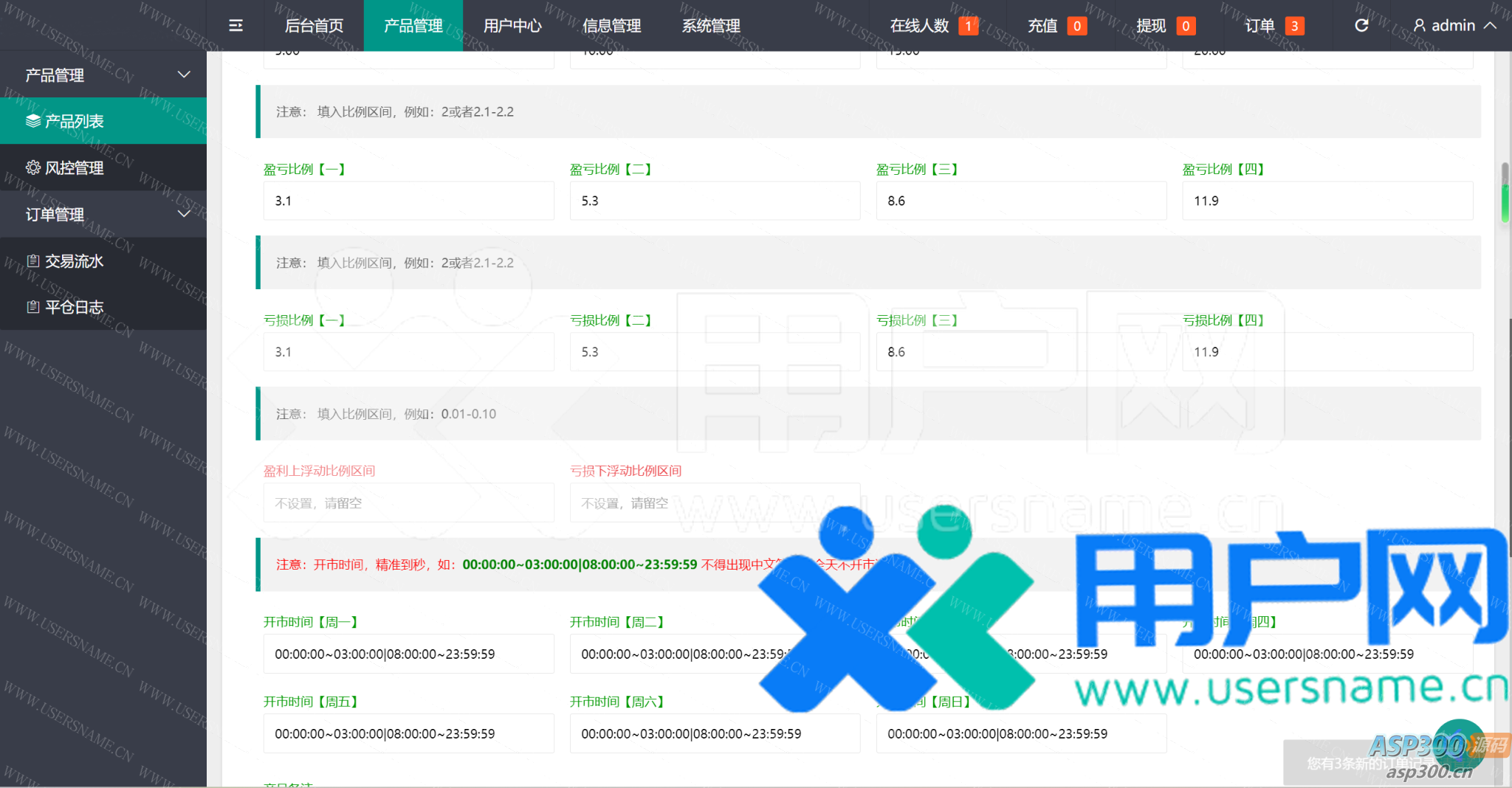Open the admin account dropdown arrow
This screenshot has height=788, width=1512.
click(x=1491, y=26)
